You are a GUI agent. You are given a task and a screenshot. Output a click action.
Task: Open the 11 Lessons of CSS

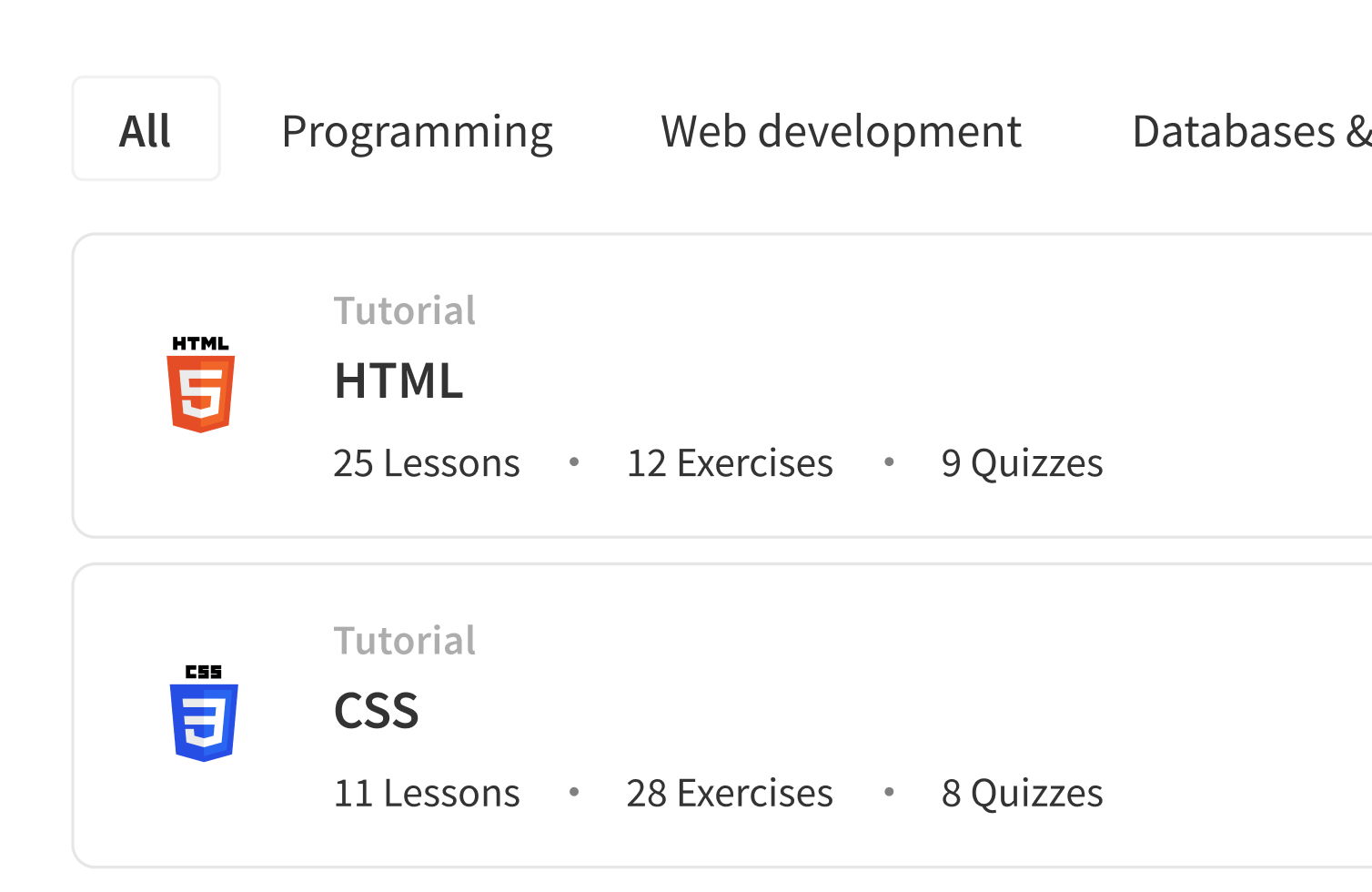427,792
